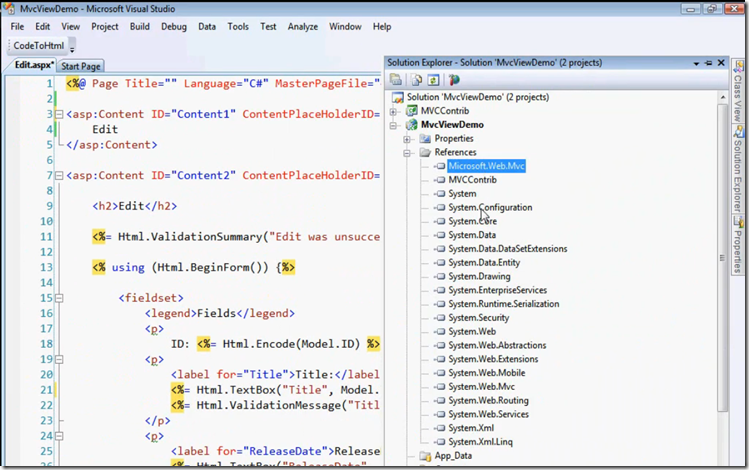Select the Edit.aspx editor tab
Screen dimensions: 749x470
tap(33, 65)
